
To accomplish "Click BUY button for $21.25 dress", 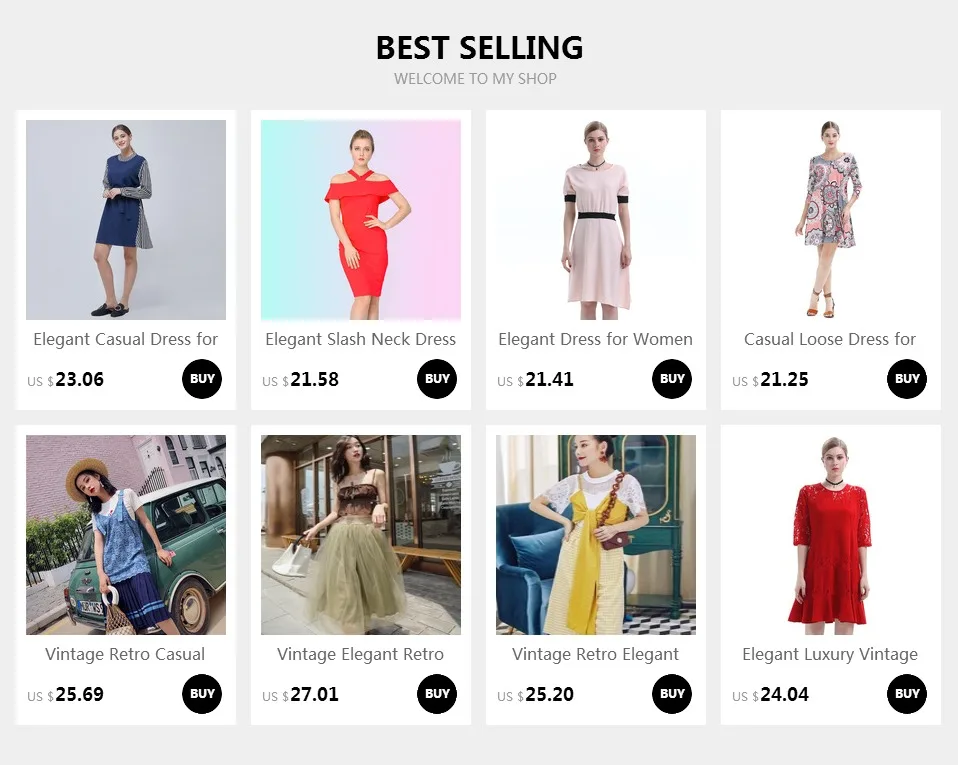I will (x=907, y=379).
